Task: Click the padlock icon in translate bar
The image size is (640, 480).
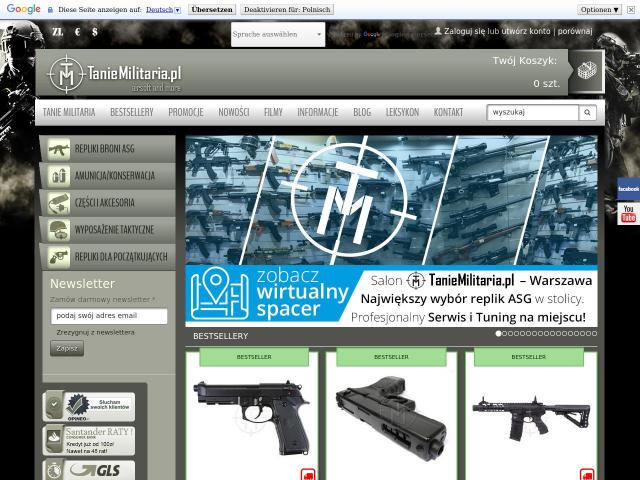Action: pos(50,9)
